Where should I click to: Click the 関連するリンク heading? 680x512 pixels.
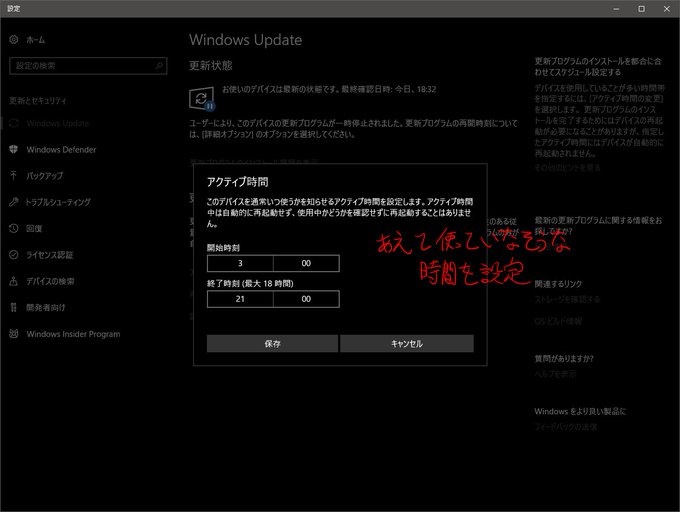[x=558, y=284]
